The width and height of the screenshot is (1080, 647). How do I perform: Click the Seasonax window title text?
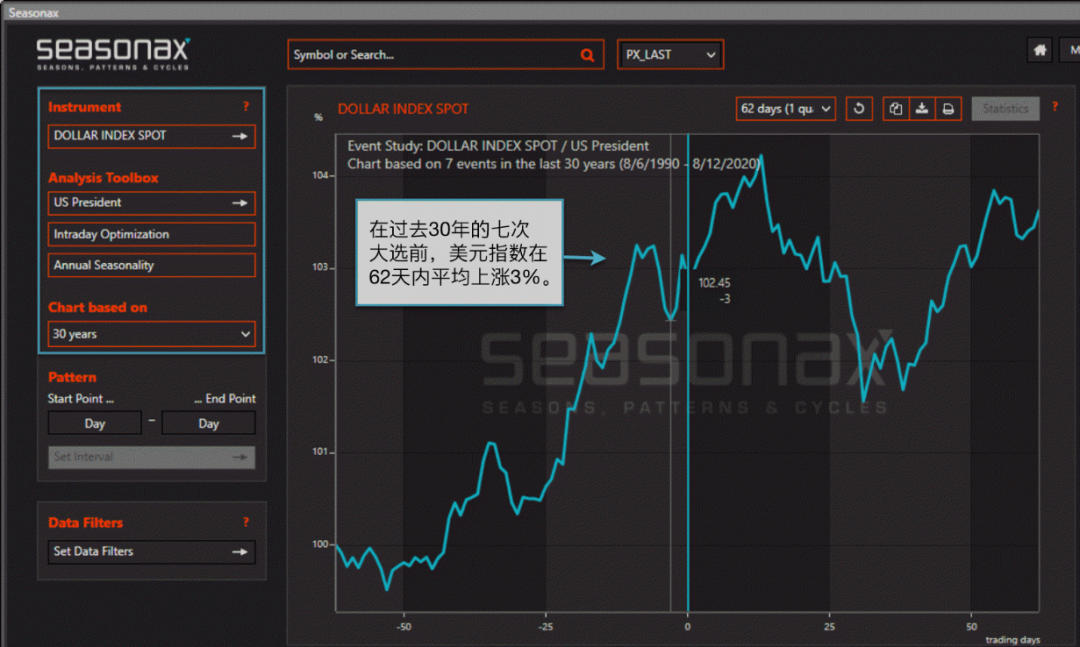point(33,12)
